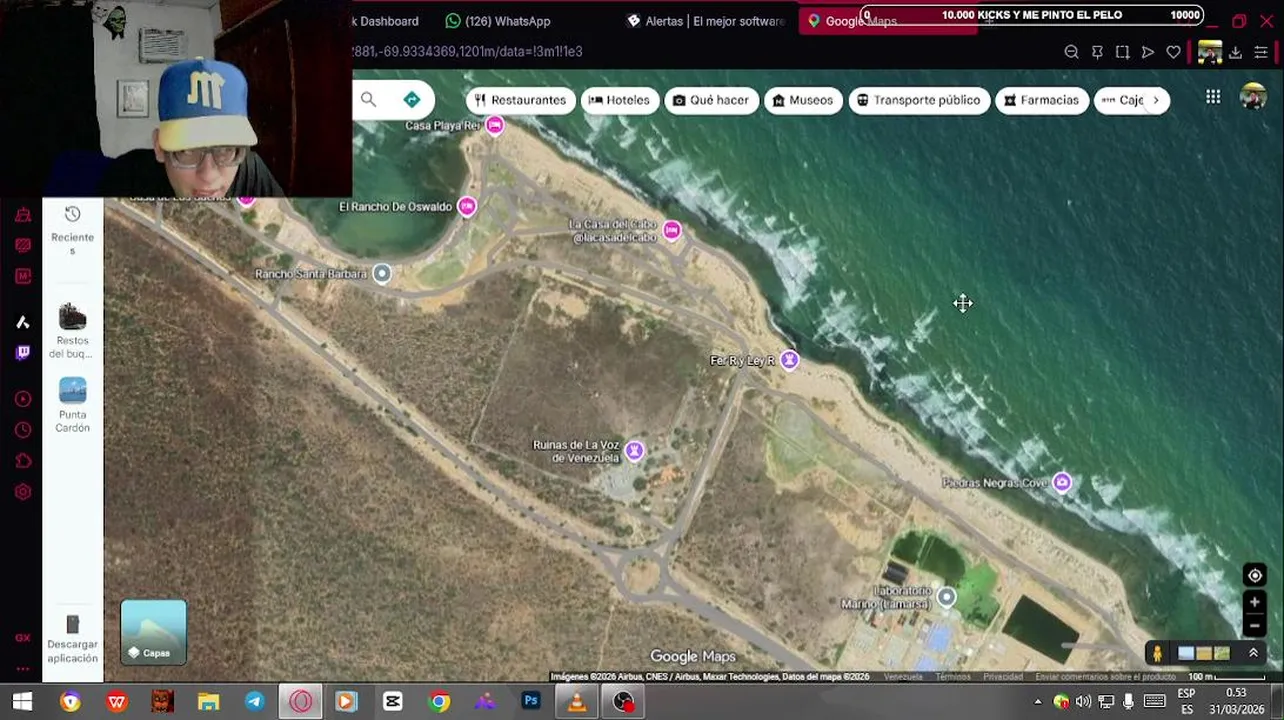The width and height of the screenshot is (1284, 720).
Task: Take a snapshot with the capture icon
Action: click(1122, 52)
